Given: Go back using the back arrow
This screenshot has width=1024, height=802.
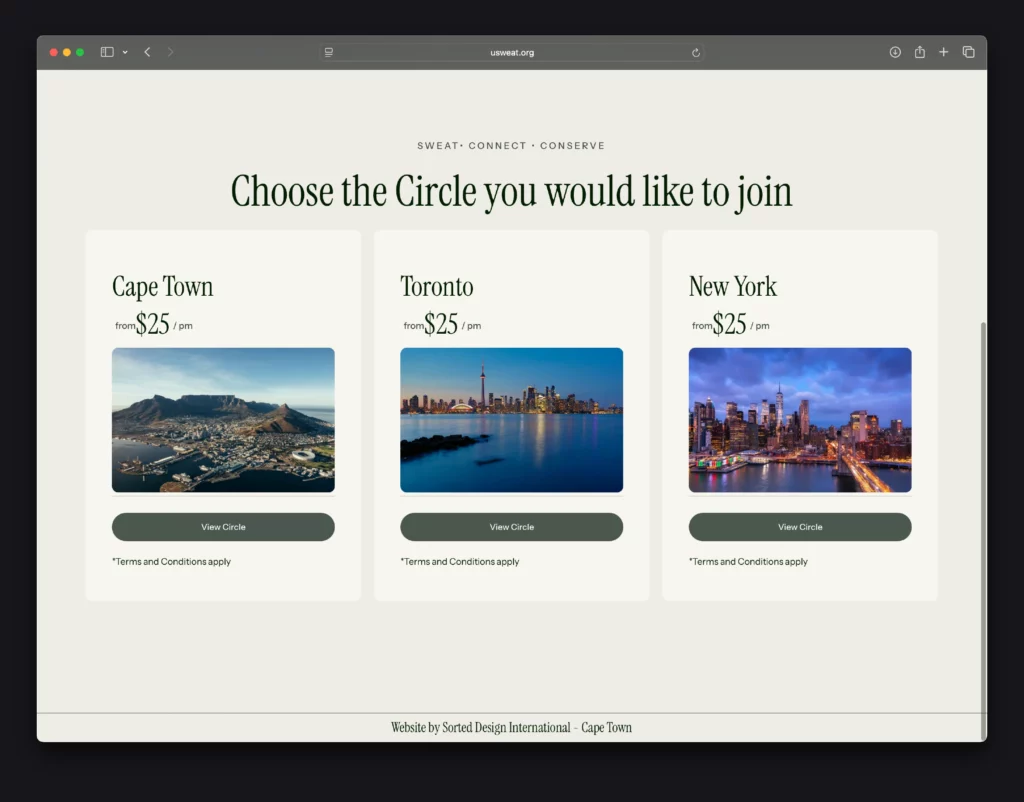Looking at the screenshot, I should click(147, 52).
